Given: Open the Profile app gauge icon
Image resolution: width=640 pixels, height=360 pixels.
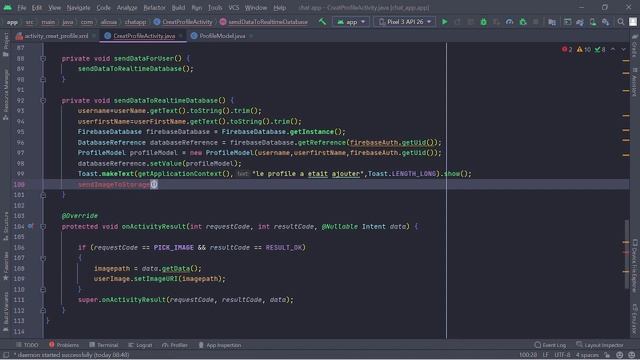Looking at the screenshot, I should coord(509,22).
